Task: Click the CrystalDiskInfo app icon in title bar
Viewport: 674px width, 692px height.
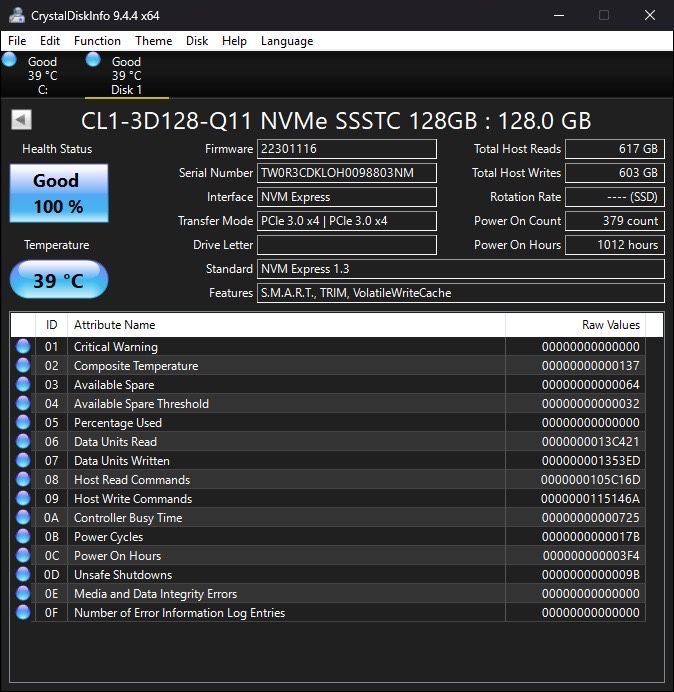Action: [17, 15]
